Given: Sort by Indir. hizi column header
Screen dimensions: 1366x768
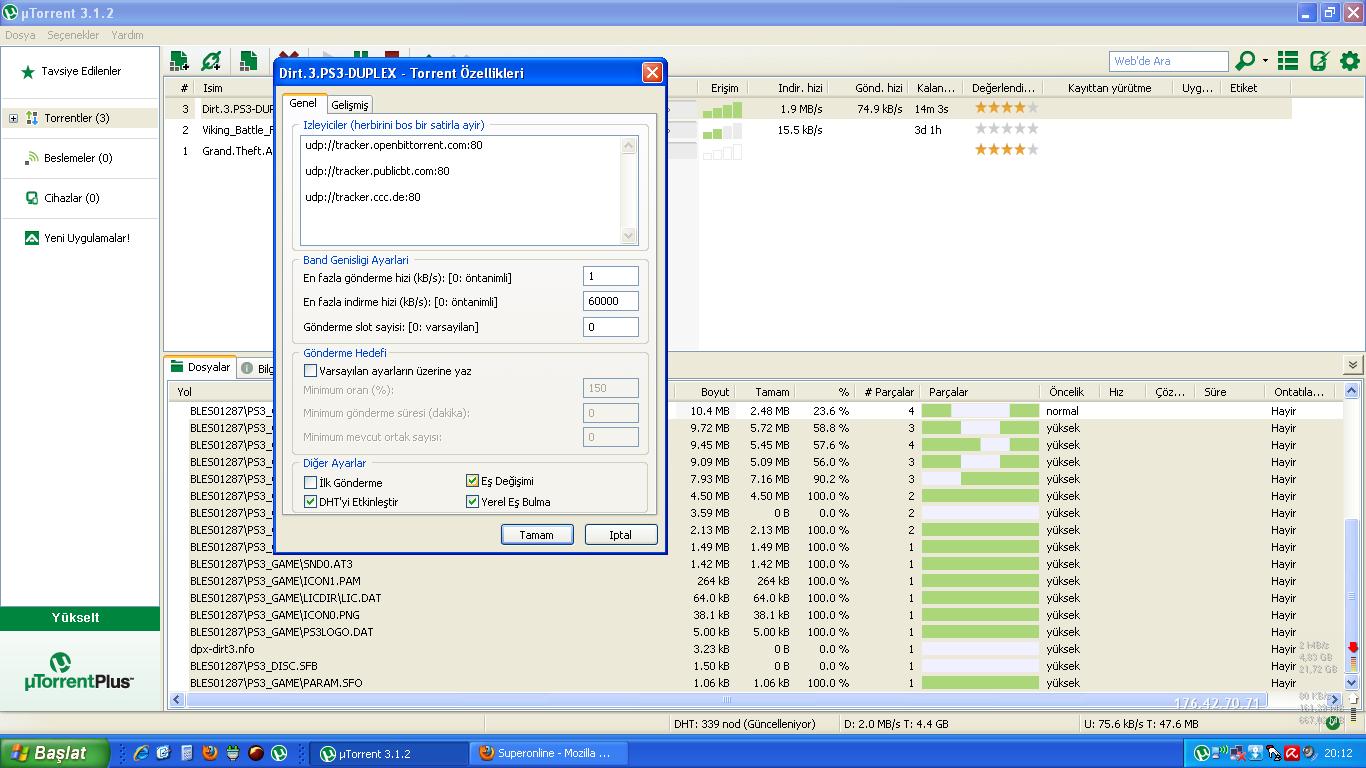Looking at the screenshot, I should point(787,88).
